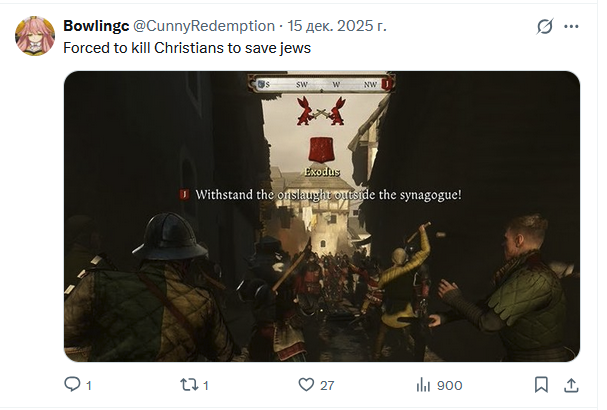Viewport: 607px width, 410px height.
Task: Click the tweet text about Christians
Action: click(x=187, y=48)
